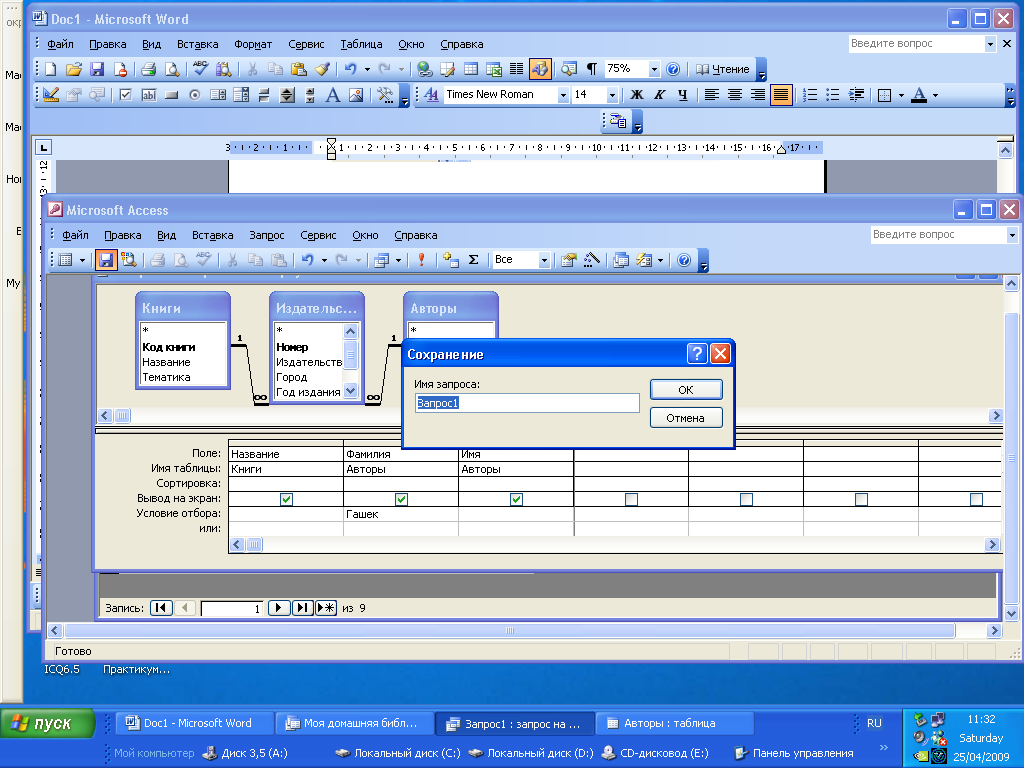Open the Times New Roman font dropdown

(x=562, y=95)
